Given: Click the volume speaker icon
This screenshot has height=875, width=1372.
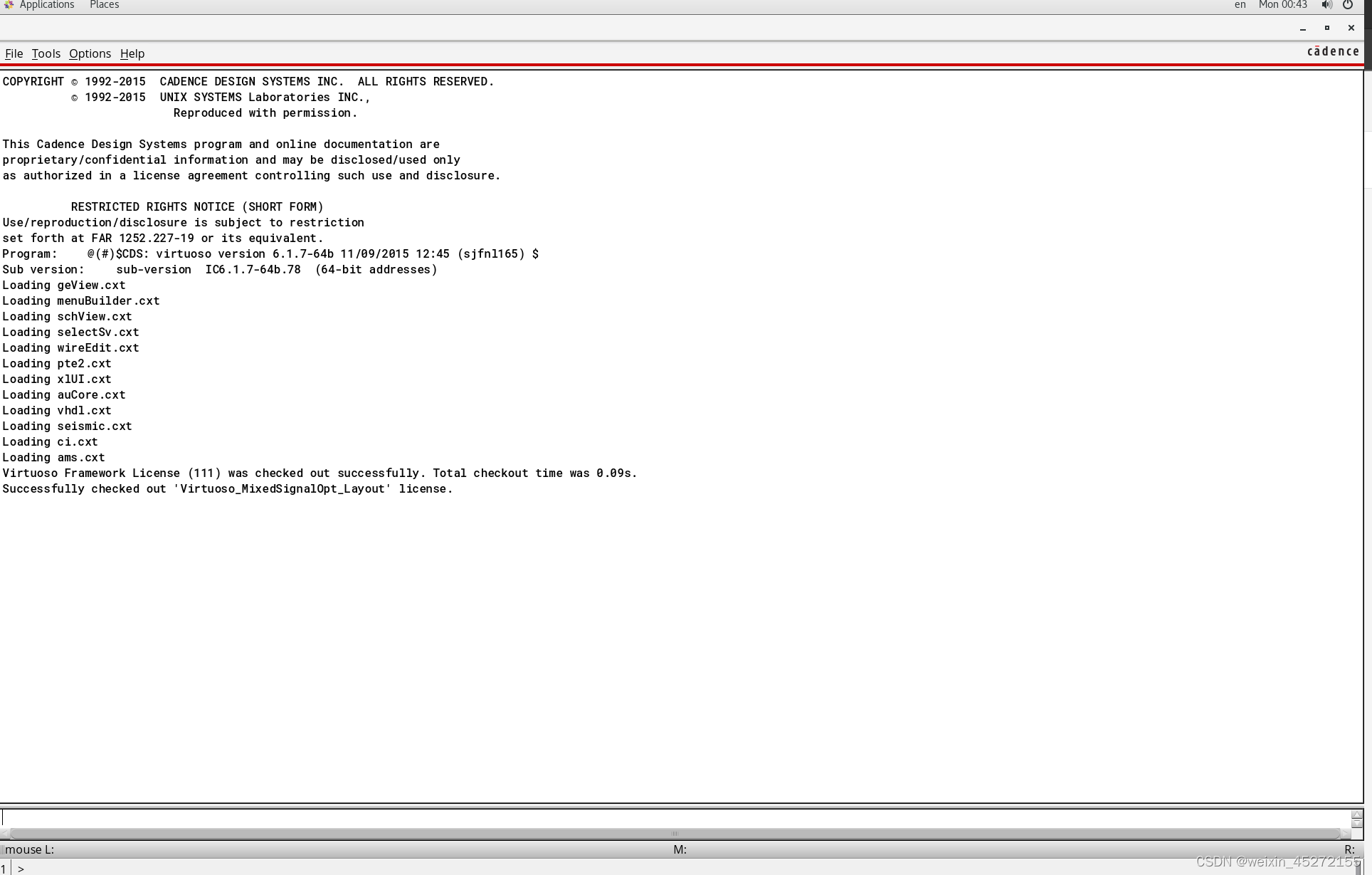Looking at the screenshot, I should pos(1326,5).
